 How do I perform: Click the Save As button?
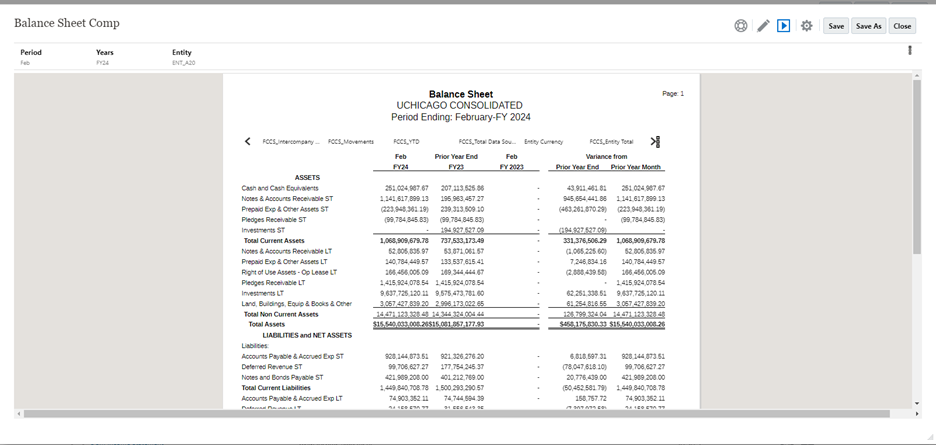(x=868, y=26)
